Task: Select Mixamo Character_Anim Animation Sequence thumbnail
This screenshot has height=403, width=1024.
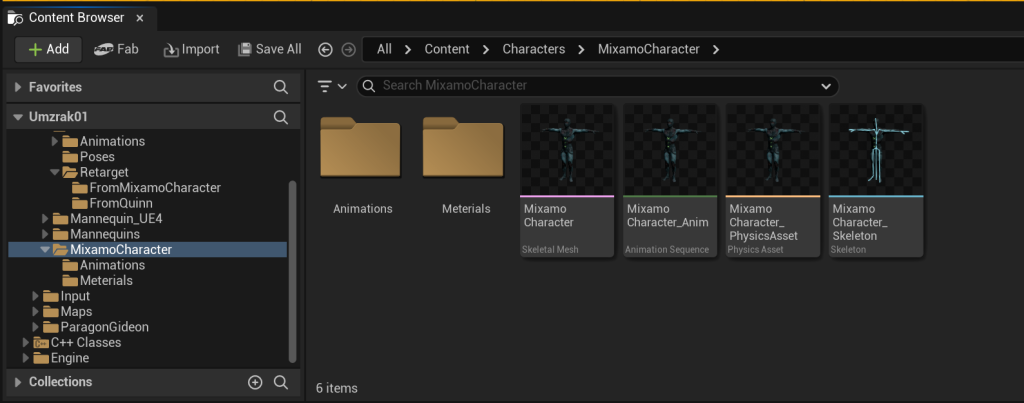Action: pyautogui.click(x=670, y=149)
